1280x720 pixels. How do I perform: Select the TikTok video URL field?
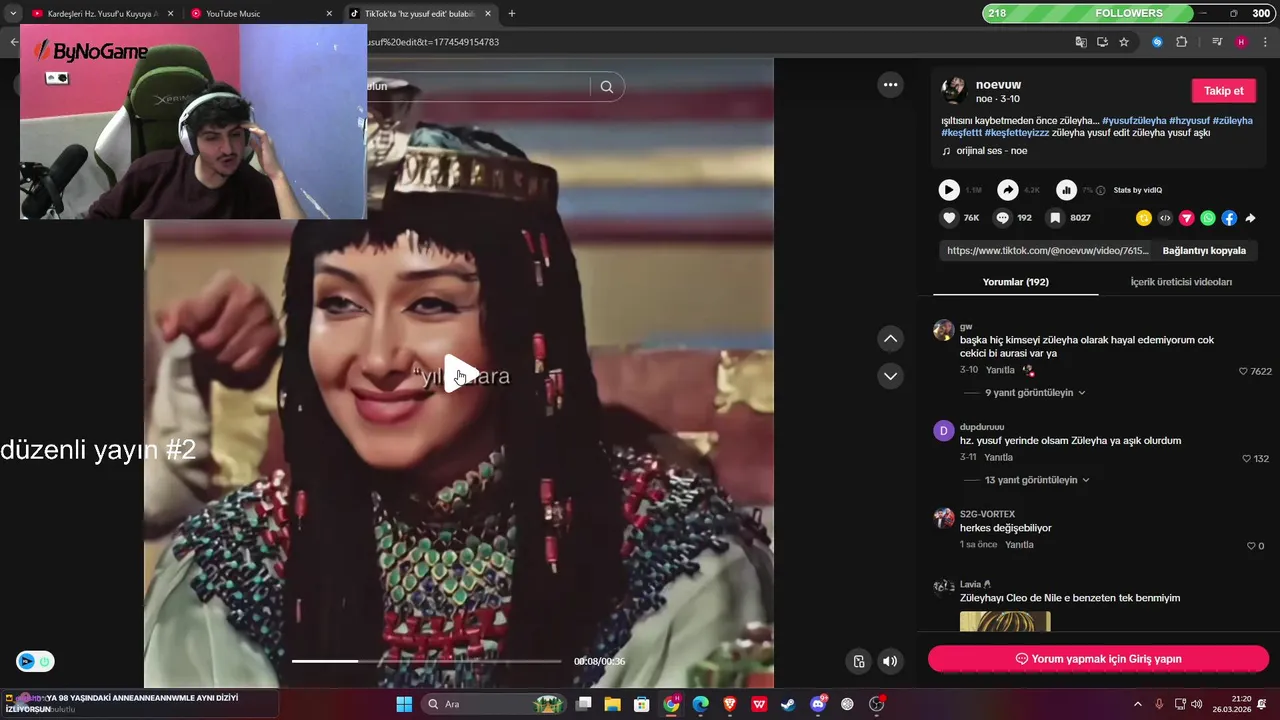1047,251
